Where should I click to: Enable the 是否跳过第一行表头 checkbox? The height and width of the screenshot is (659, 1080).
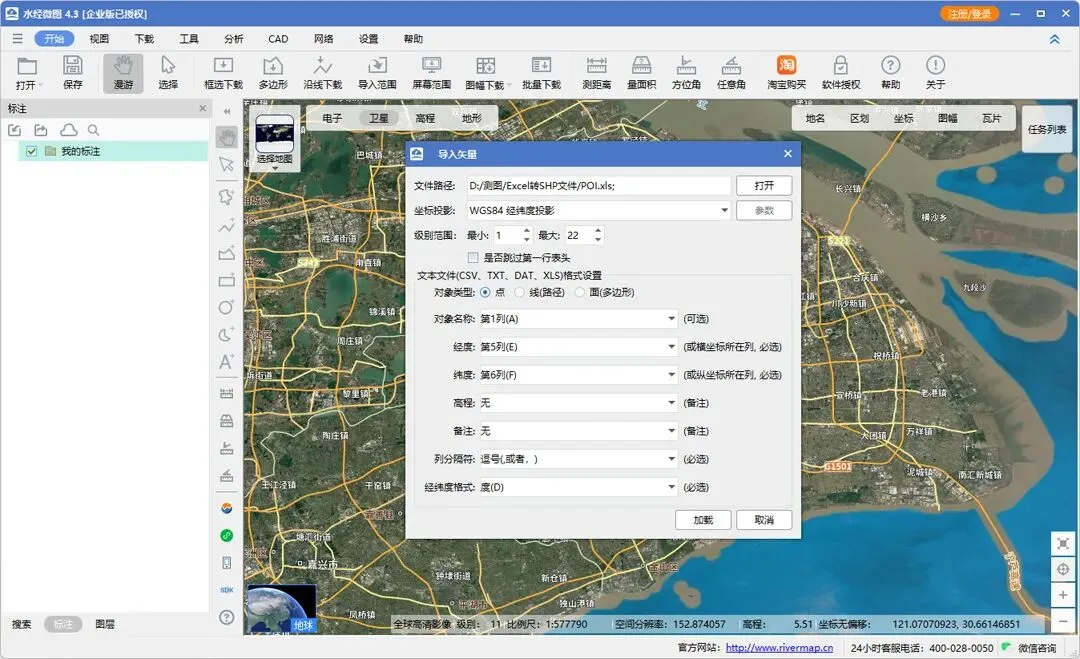[x=473, y=258]
